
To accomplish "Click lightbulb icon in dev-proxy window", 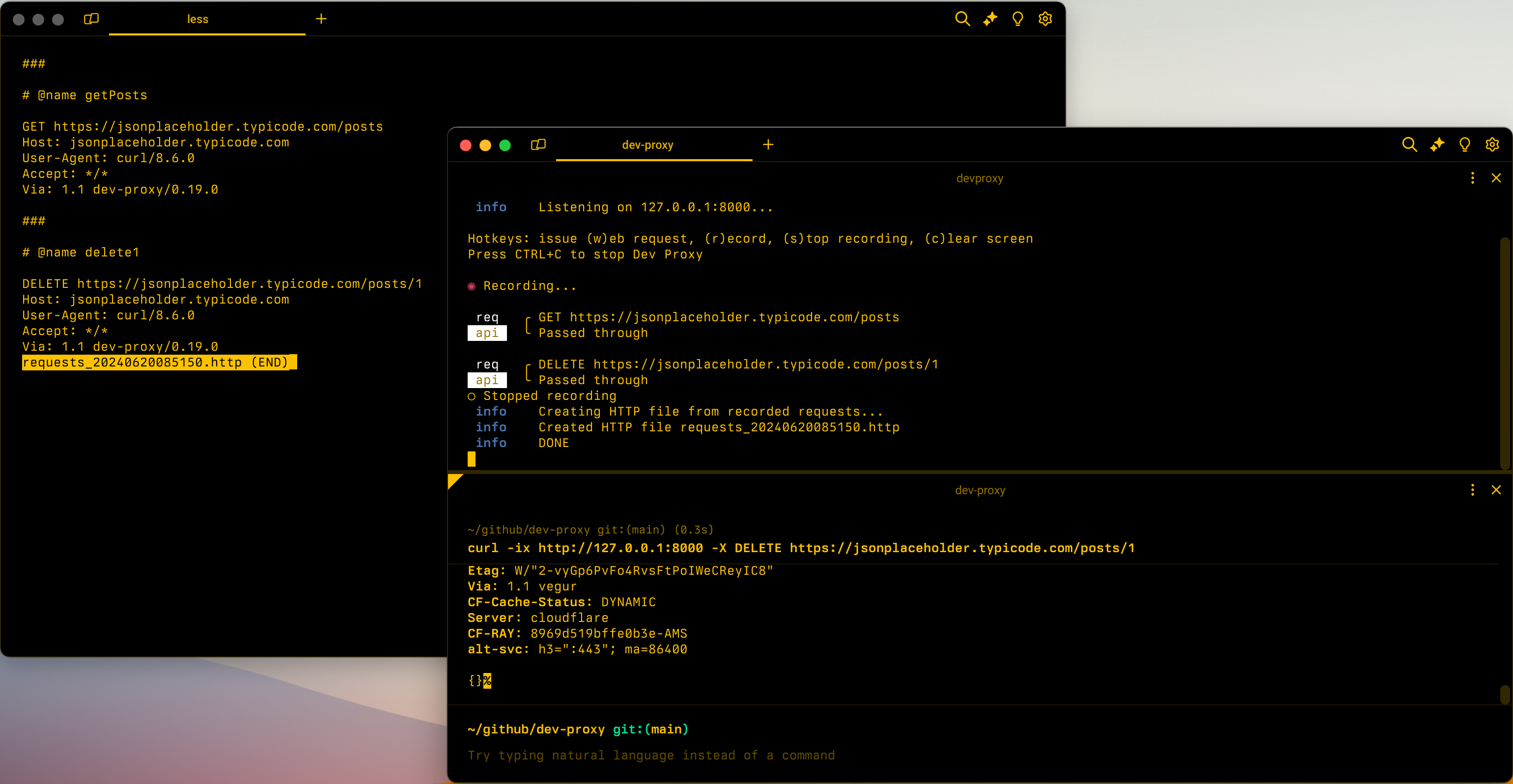I will click(x=1464, y=144).
